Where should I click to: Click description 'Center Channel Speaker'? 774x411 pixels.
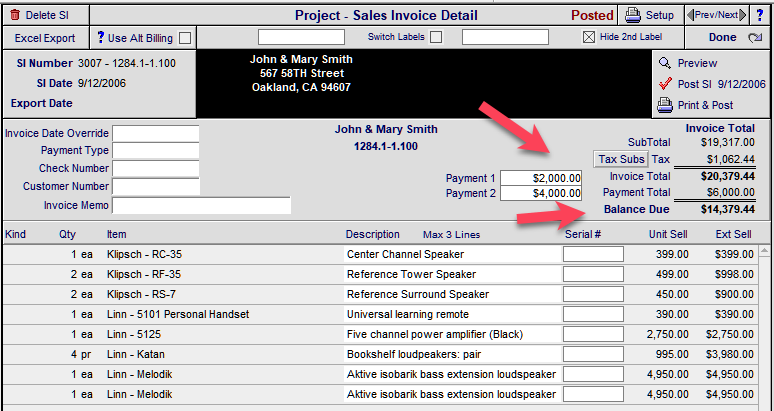tap(405, 255)
